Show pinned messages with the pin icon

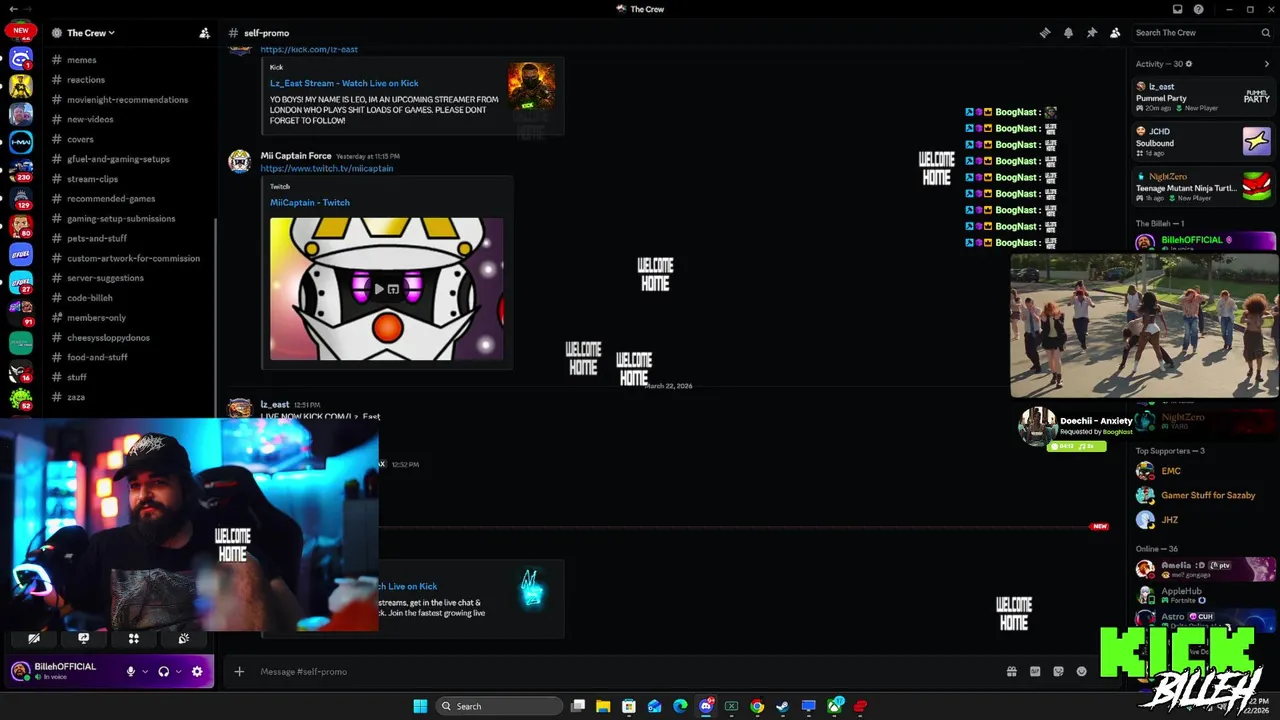pos(1091,33)
